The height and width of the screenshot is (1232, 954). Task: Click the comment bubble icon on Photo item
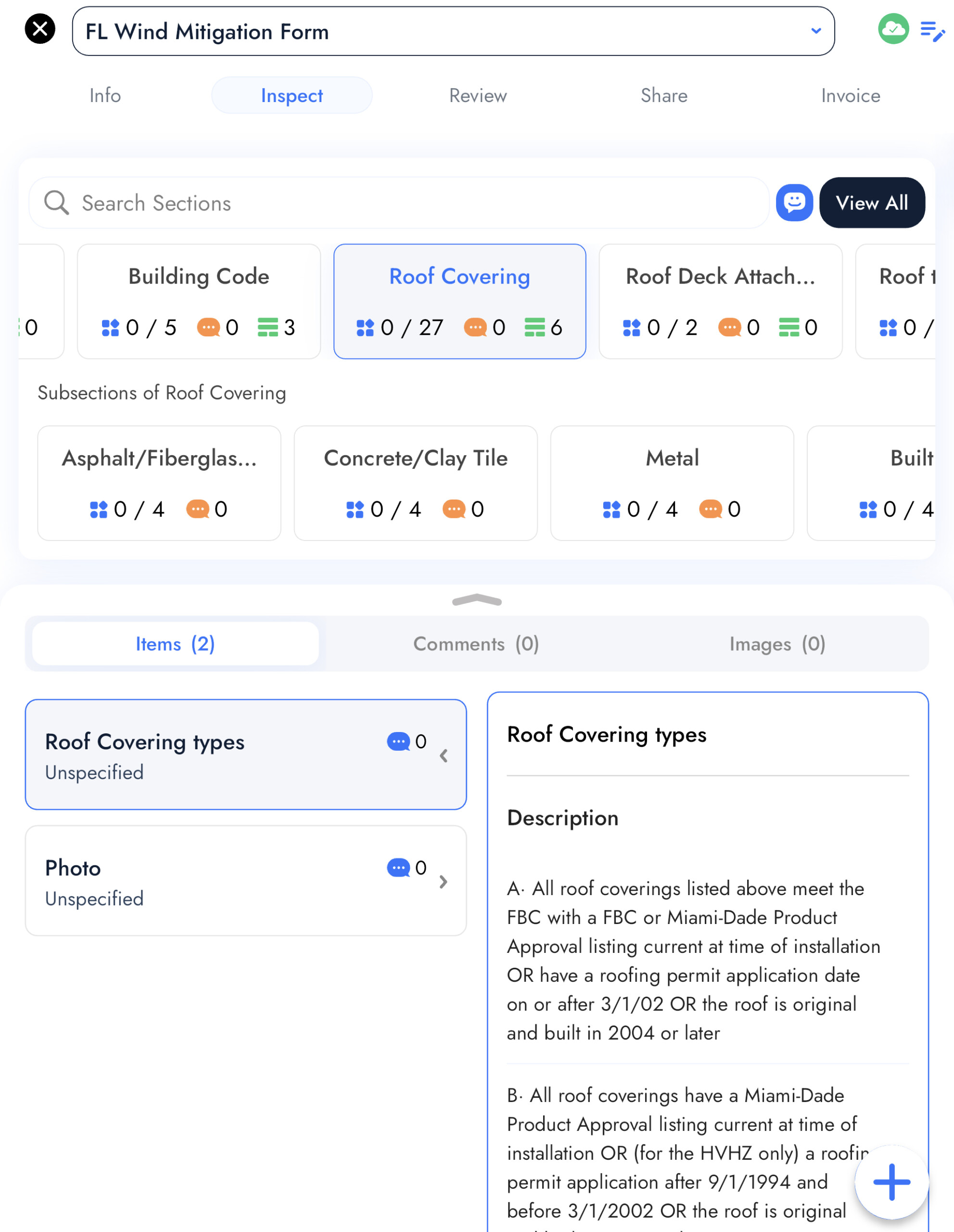coord(398,868)
